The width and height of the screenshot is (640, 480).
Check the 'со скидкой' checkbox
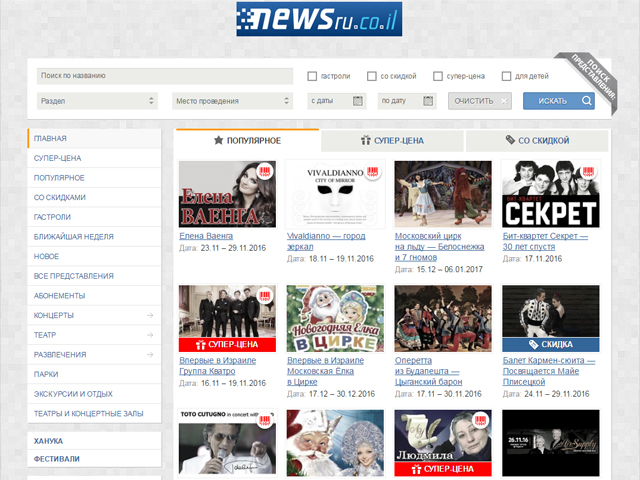point(372,76)
